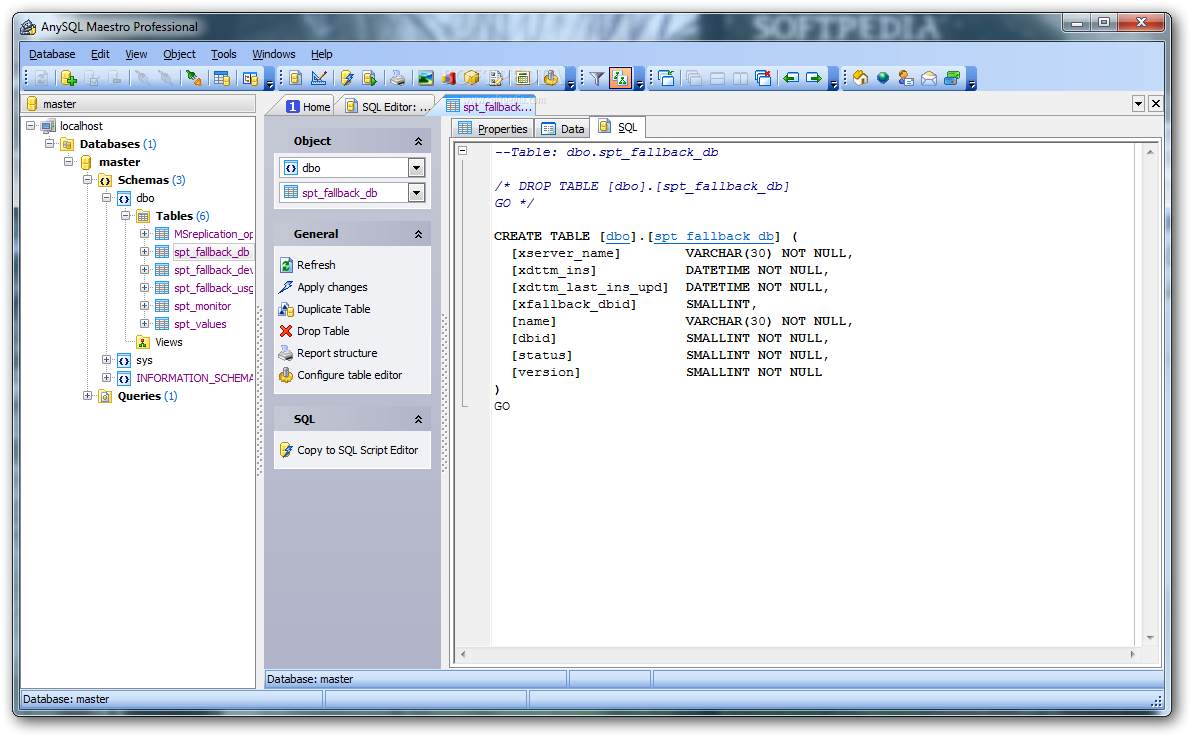Open the Database menu
Screen dimensions: 1192x737
coord(52,55)
